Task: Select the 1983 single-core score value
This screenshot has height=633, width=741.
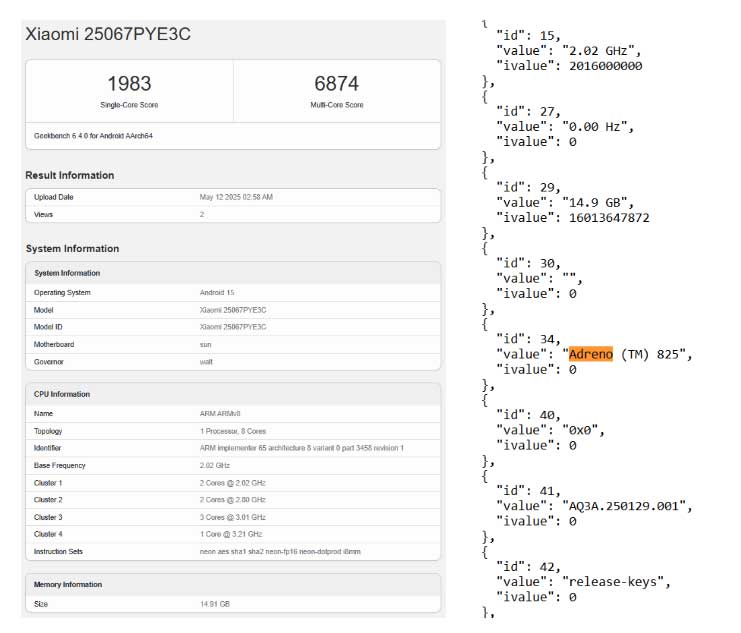Action: [129, 84]
